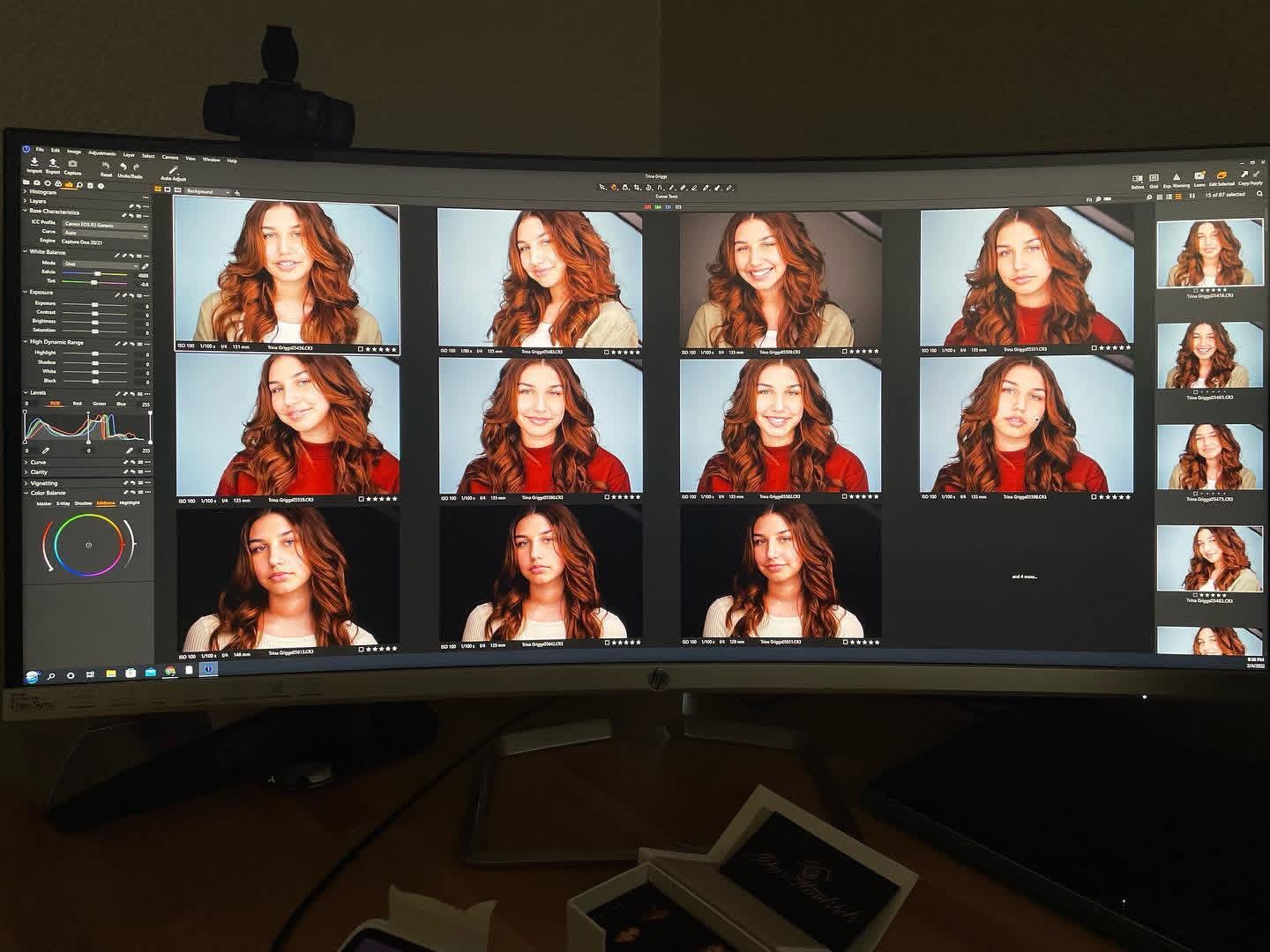Viewport: 1270px width, 952px height.
Task: Open the Learn icon
Action: pyautogui.click(x=1199, y=176)
